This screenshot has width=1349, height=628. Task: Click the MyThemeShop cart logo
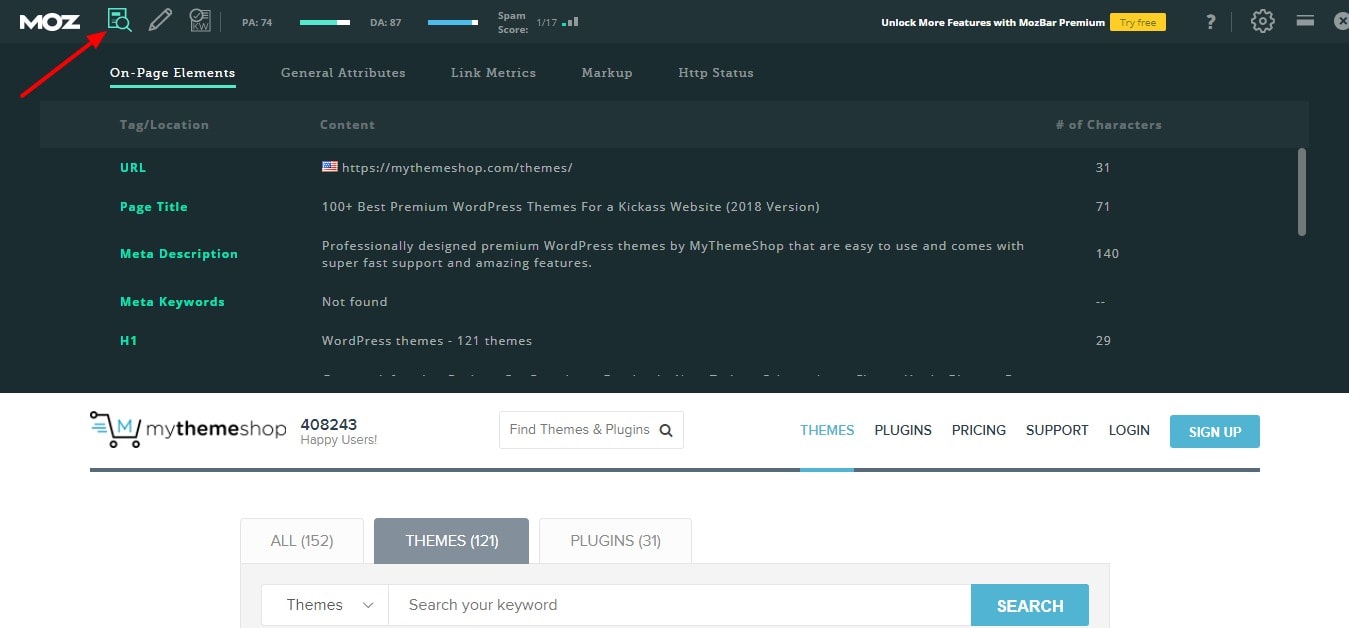(x=116, y=429)
